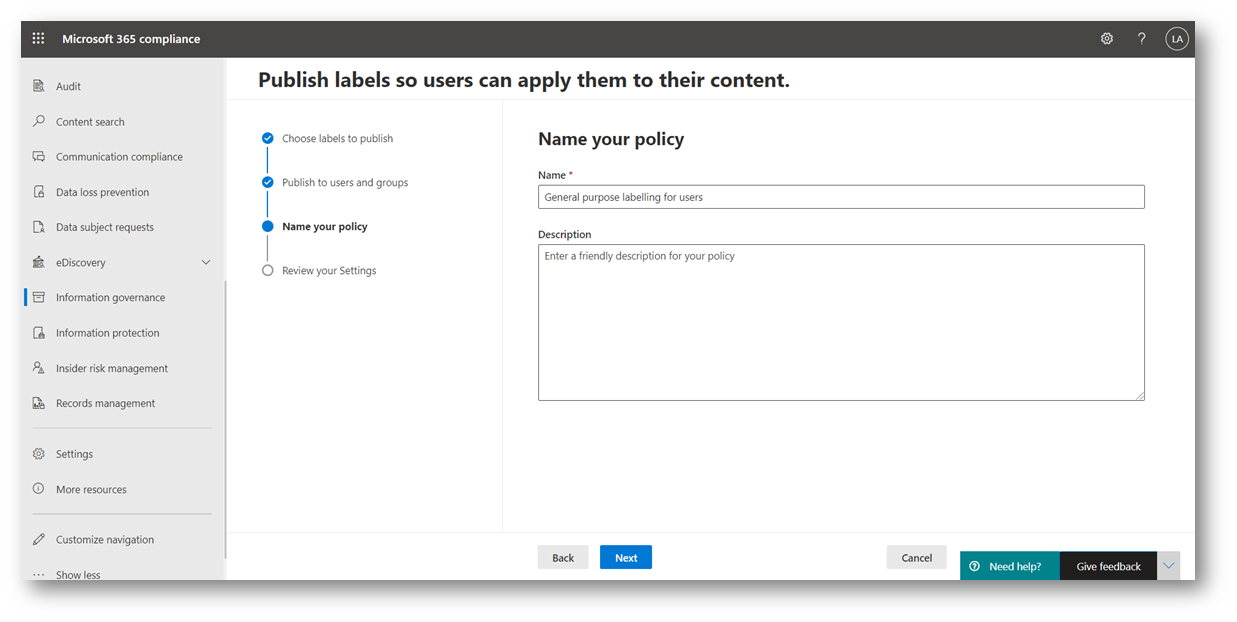Screen dimensions: 1237x622
Task: Cancel the publish labels wizard
Action: pos(917,557)
